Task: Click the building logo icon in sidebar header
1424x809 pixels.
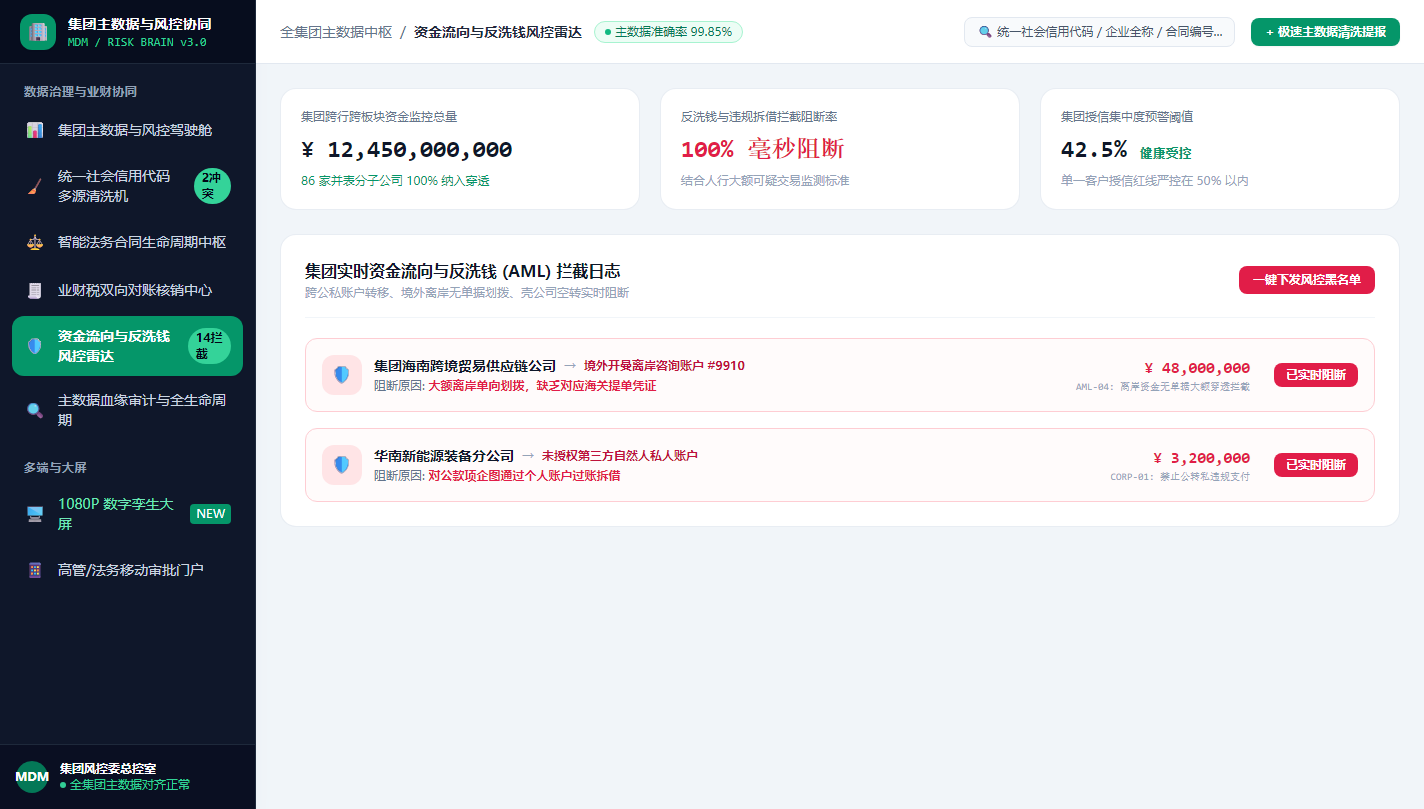Action: point(38,31)
